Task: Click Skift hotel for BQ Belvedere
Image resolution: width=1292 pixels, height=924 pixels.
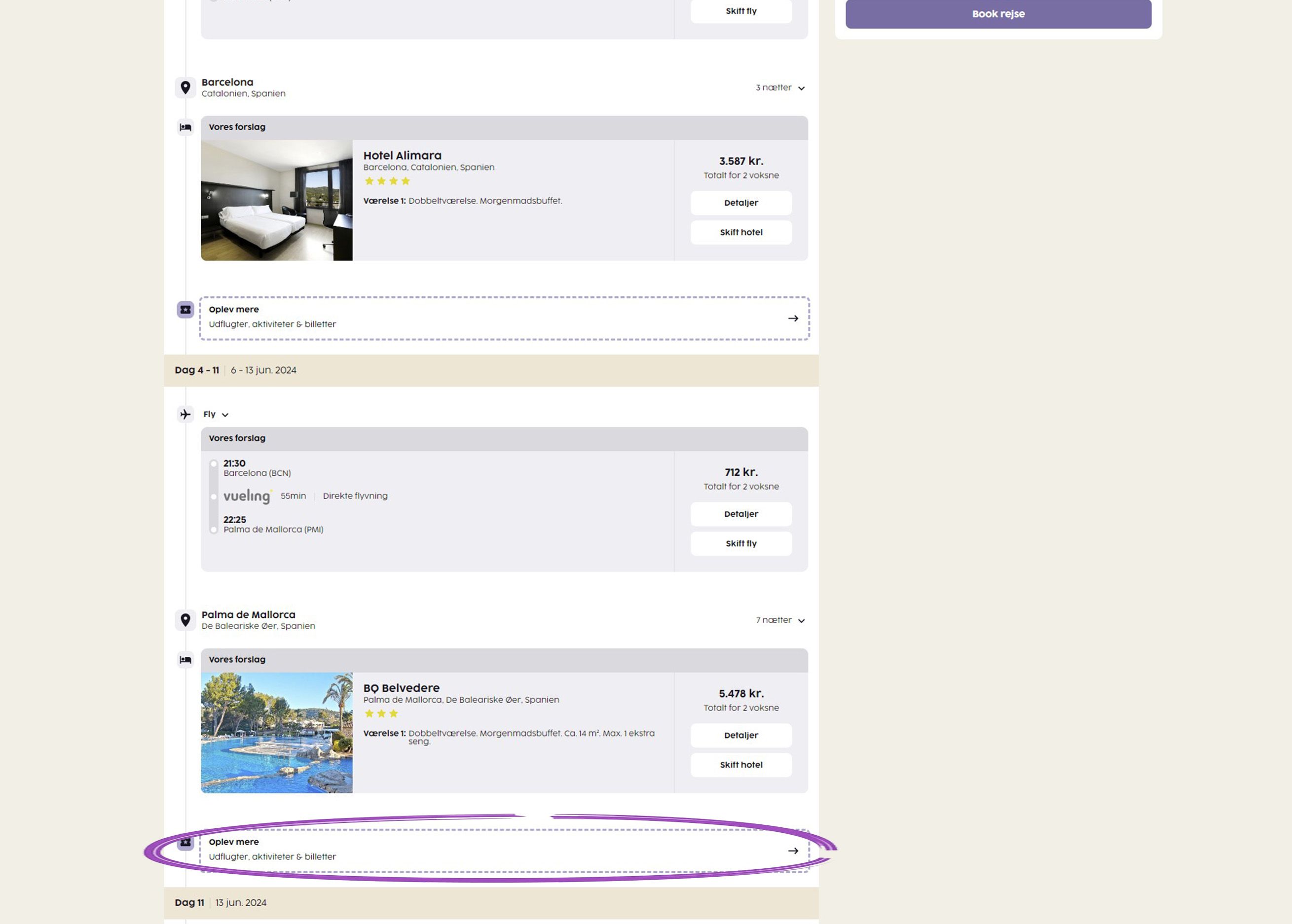Action: click(740, 765)
